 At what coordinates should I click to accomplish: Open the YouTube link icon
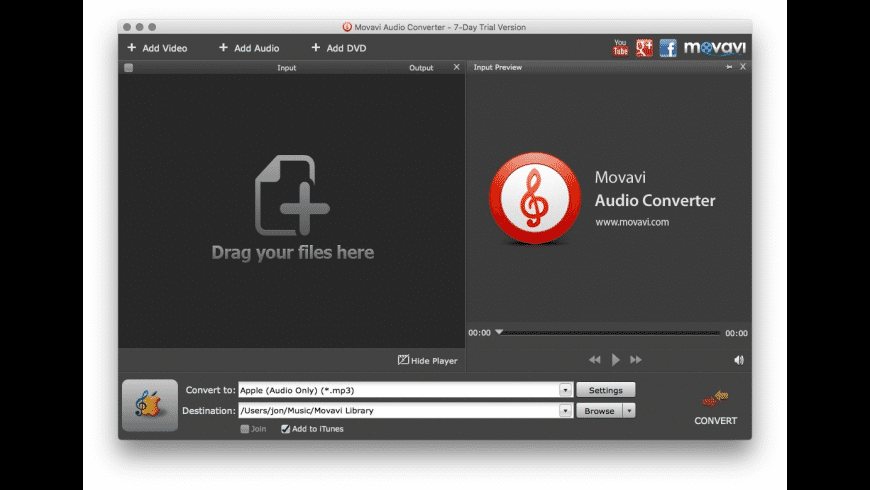[620, 48]
